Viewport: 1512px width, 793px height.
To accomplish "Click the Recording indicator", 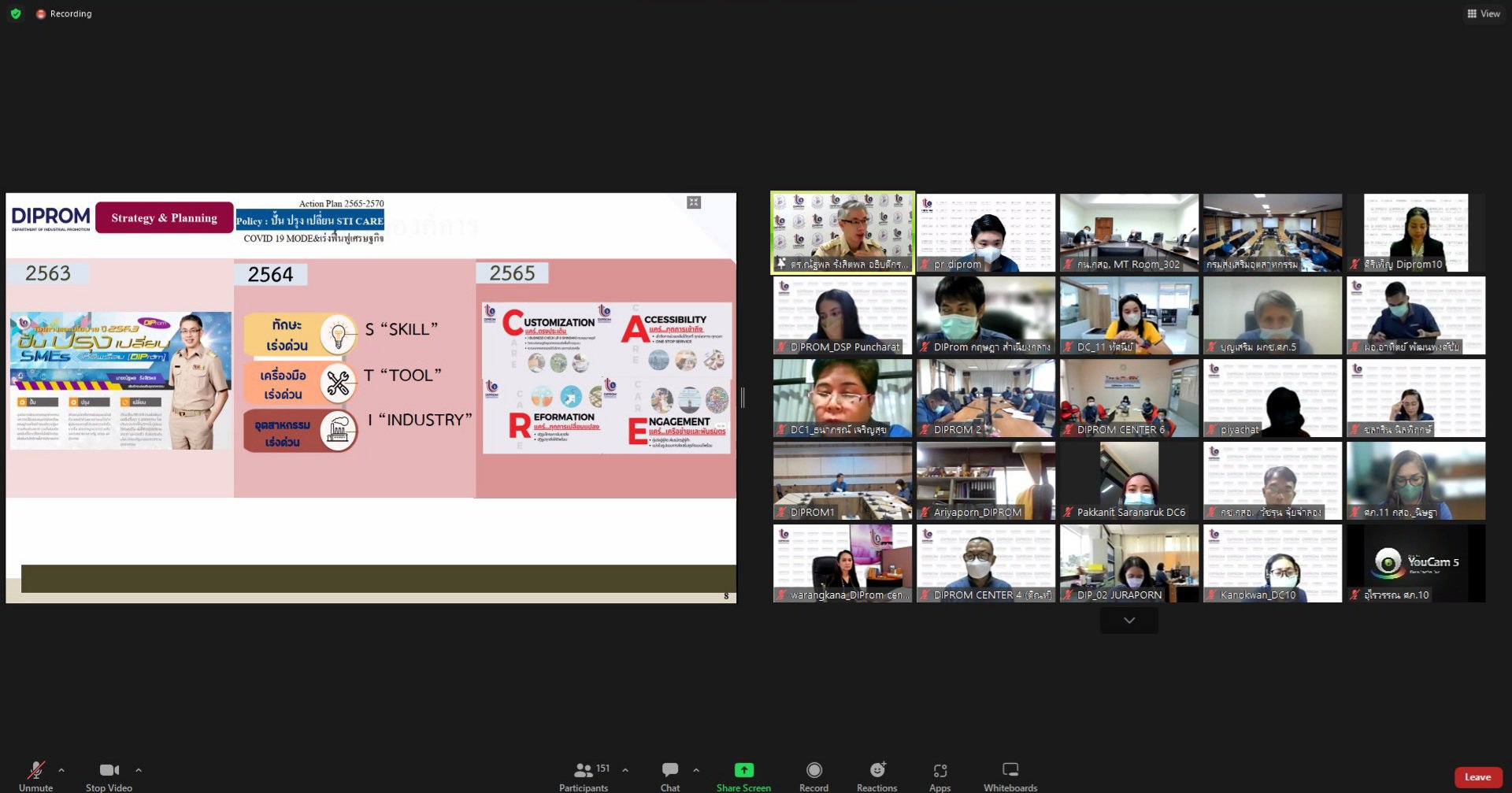I will 64,13.
